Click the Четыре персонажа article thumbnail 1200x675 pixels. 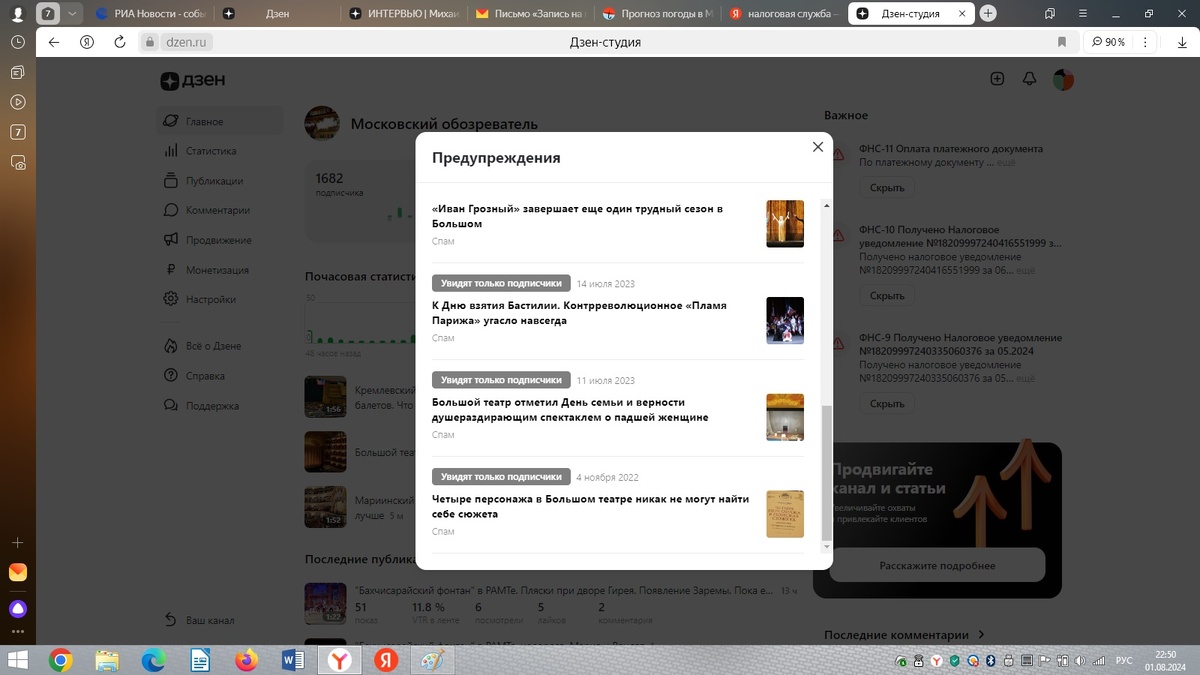pos(785,514)
